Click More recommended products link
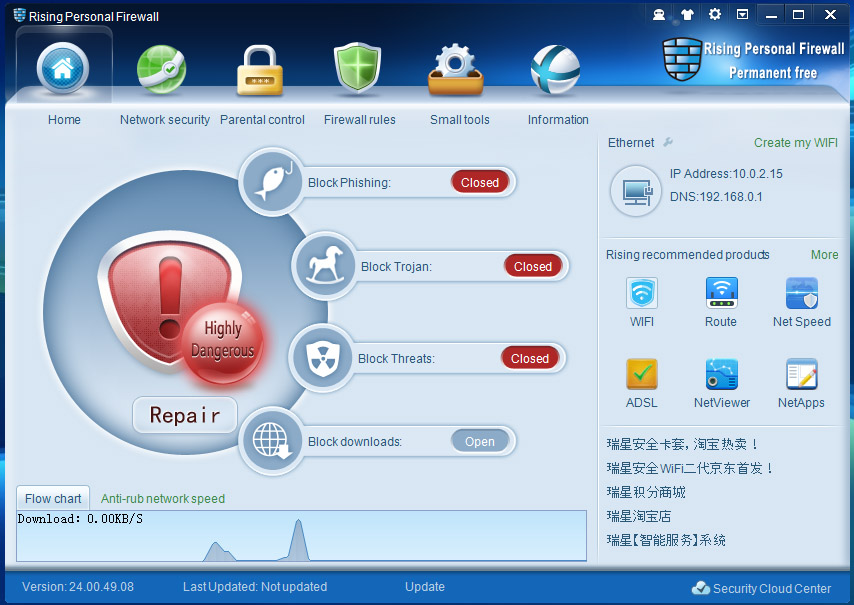 coord(825,254)
